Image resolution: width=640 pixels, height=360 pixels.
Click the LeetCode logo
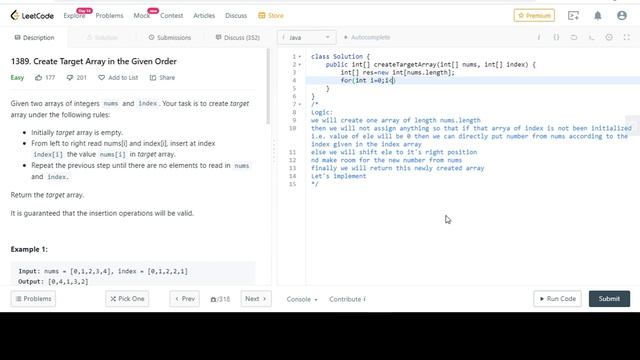pos(32,16)
